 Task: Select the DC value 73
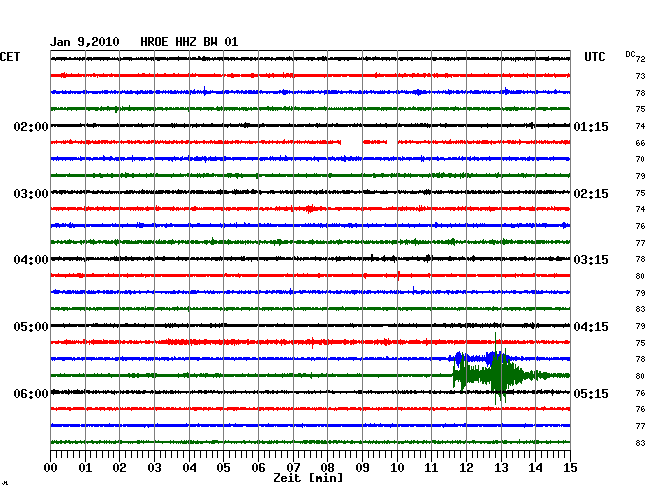640,76
